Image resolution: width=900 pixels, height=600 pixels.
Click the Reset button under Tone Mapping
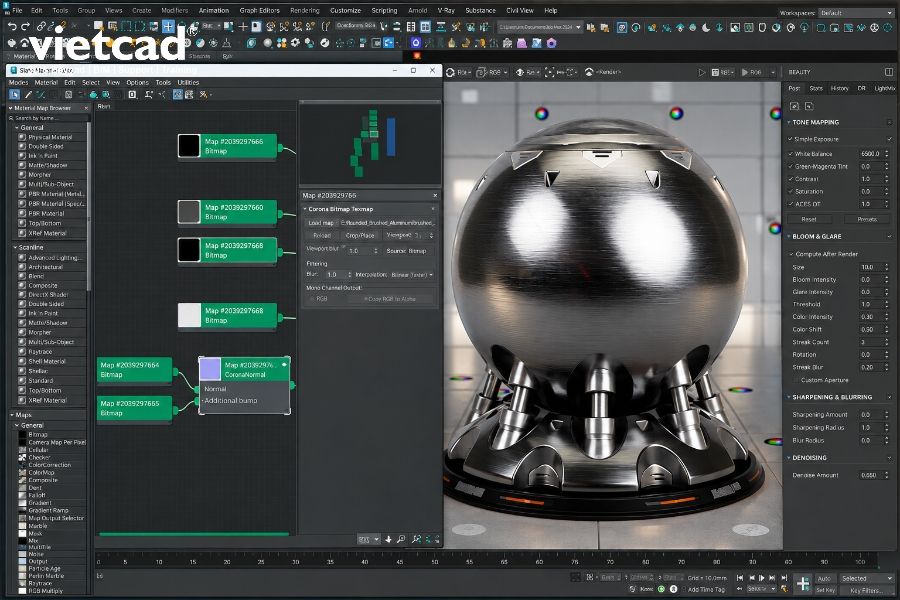point(809,219)
